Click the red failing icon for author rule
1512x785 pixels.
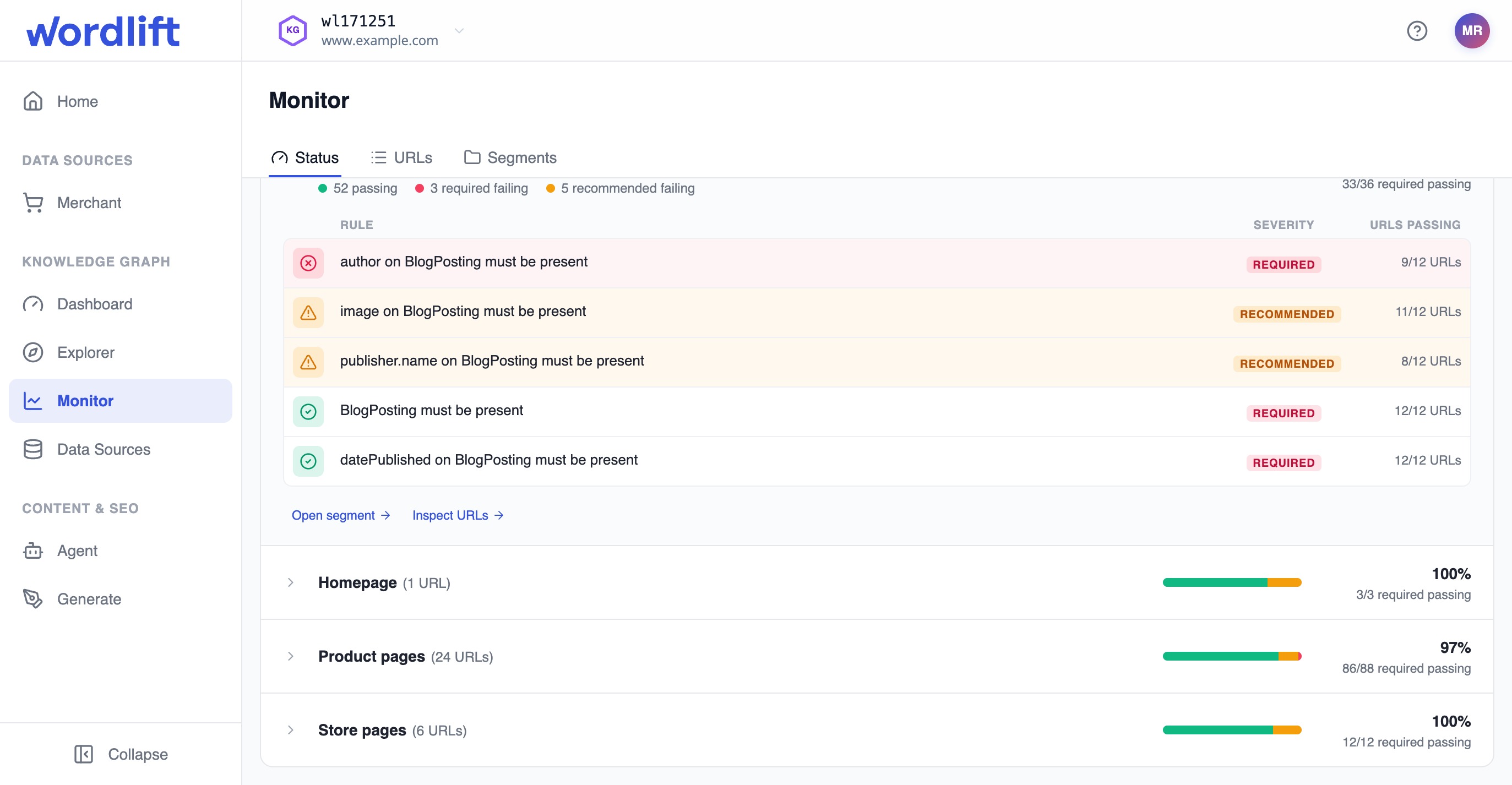pos(308,263)
